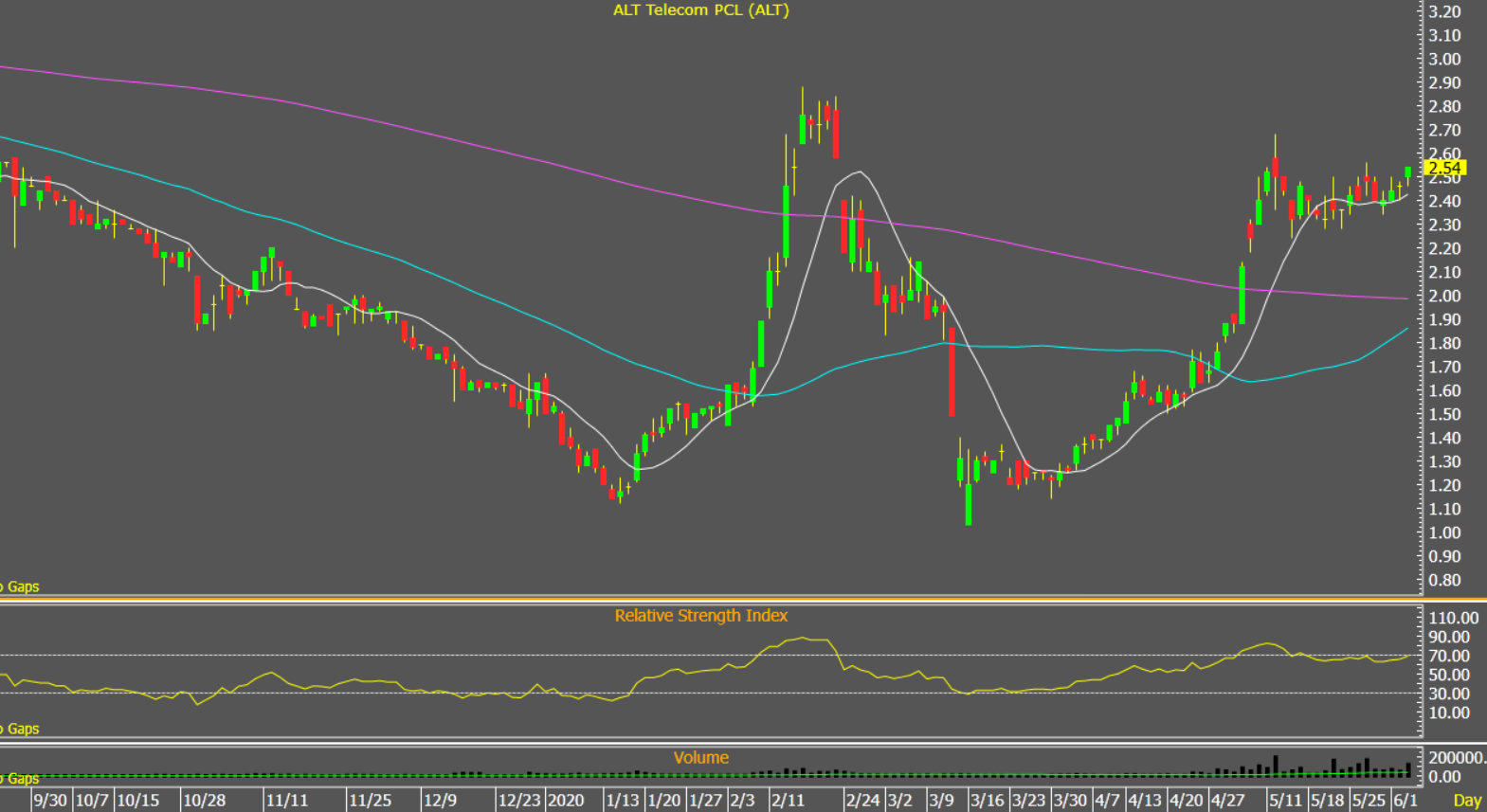The height and width of the screenshot is (812, 1487).
Task: Click the 110.00 RSI axis label
Action: click(x=1454, y=618)
